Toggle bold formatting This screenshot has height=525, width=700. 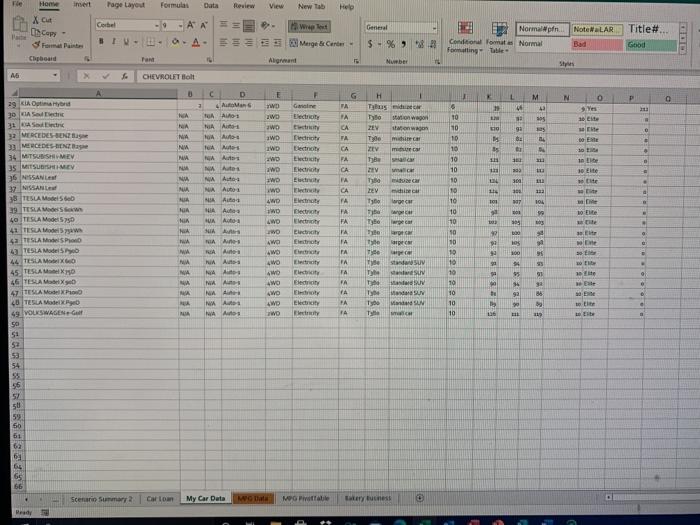(x=101, y=42)
